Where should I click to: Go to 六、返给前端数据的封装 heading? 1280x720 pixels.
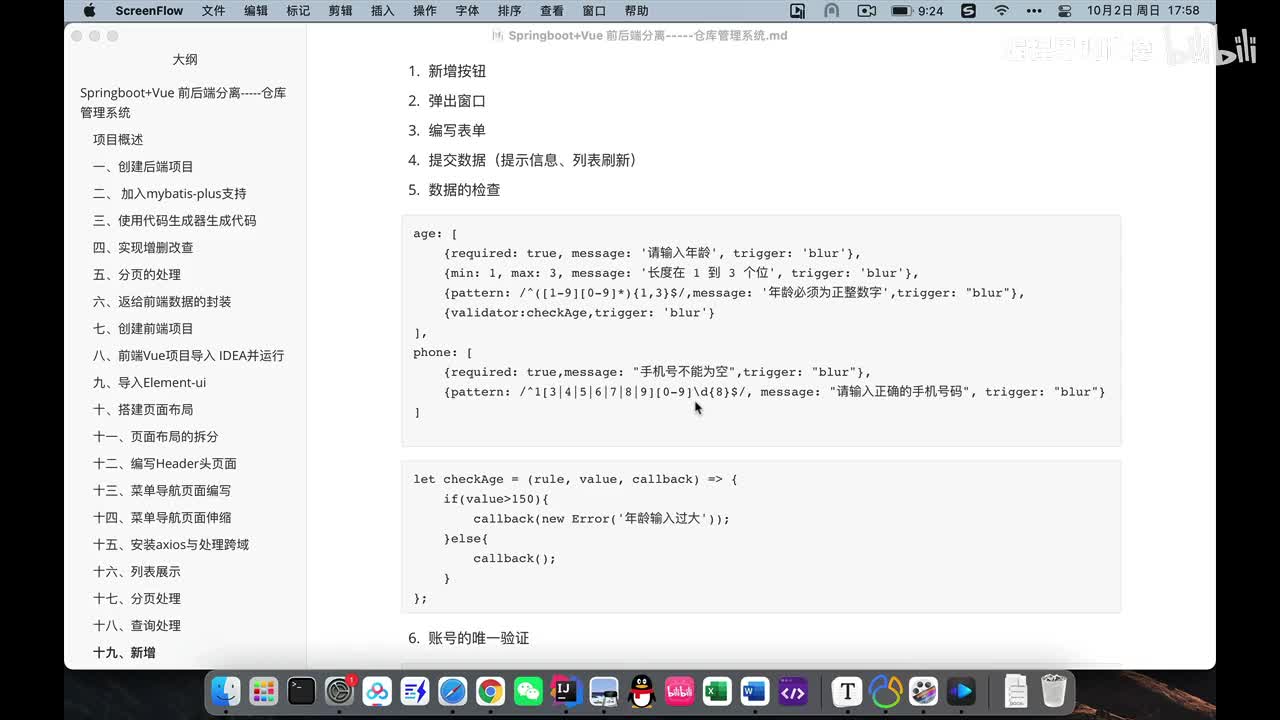click(x=162, y=302)
